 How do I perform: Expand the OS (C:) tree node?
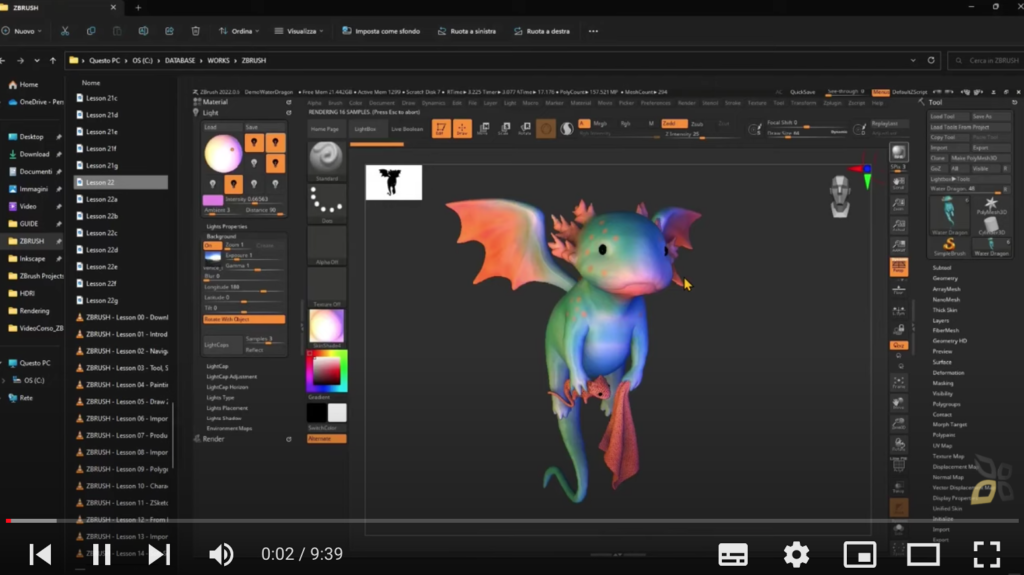pyautogui.click(x=3, y=380)
